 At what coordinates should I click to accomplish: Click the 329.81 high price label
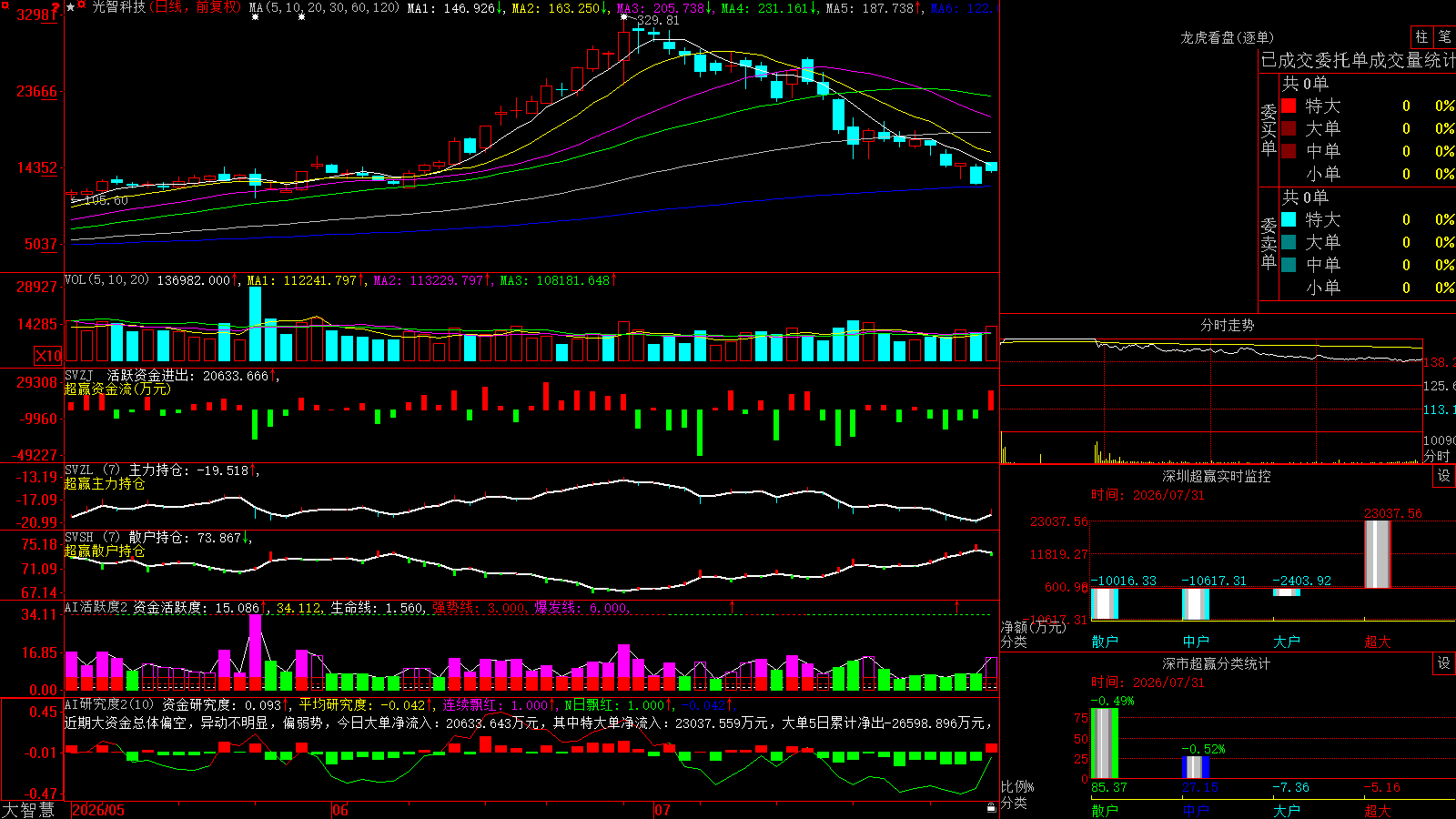[x=658, y=20]
